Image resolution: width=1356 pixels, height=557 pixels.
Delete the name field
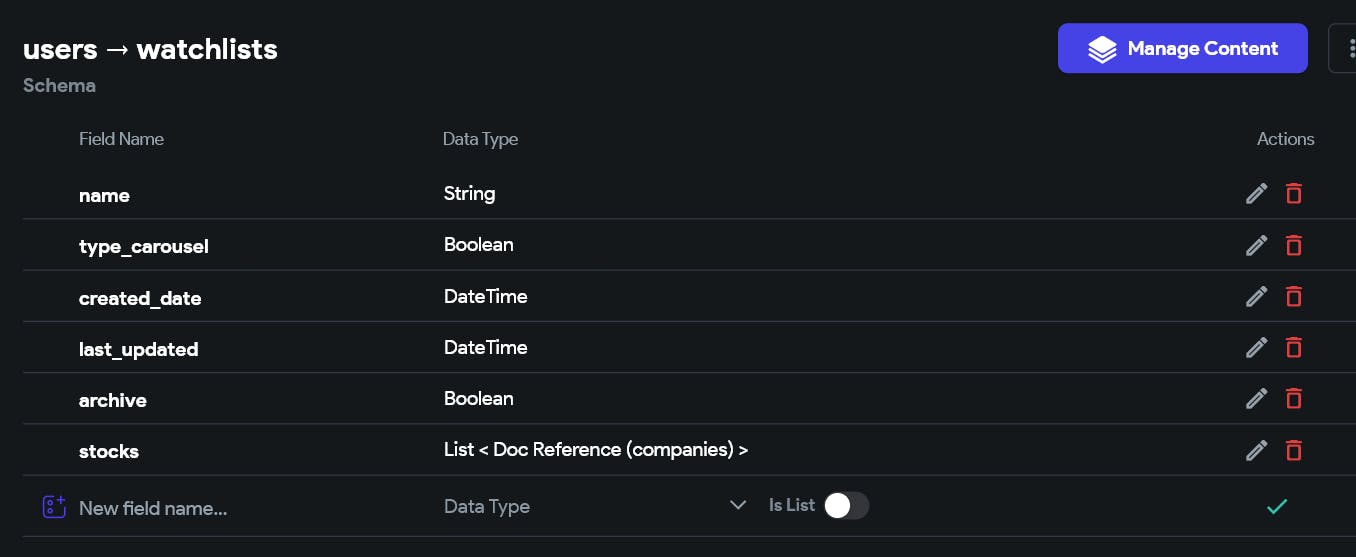[x=1294, y=194]
